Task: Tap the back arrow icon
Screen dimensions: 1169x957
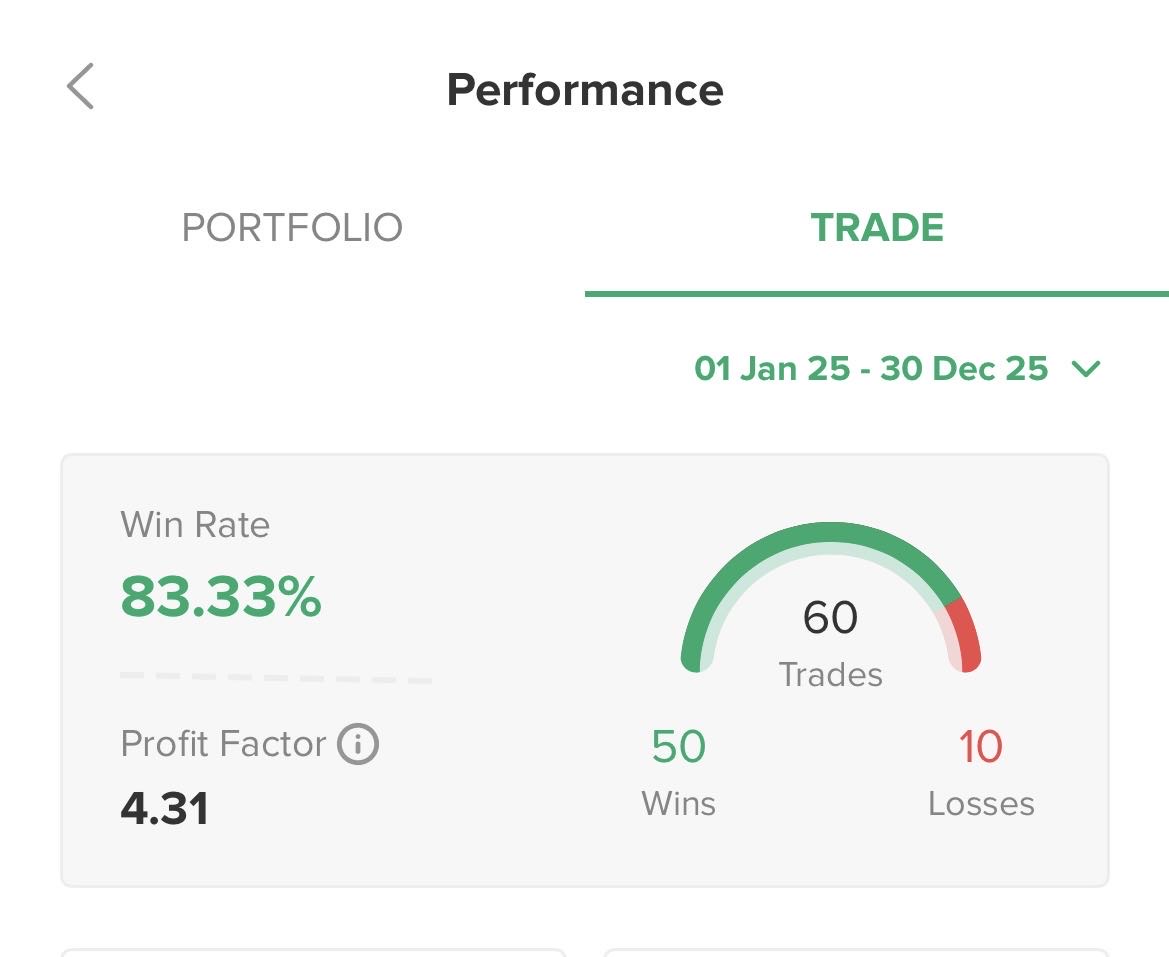Action: click(x=80, y=86)
